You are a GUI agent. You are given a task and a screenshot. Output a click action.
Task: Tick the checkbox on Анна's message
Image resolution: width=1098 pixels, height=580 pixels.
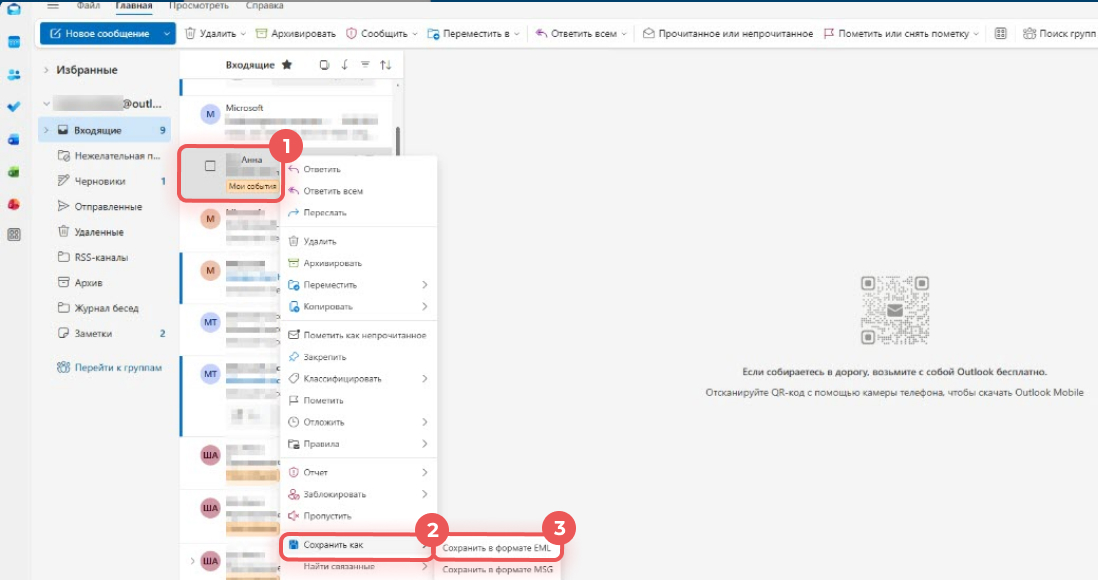click(x=210, y=166)
